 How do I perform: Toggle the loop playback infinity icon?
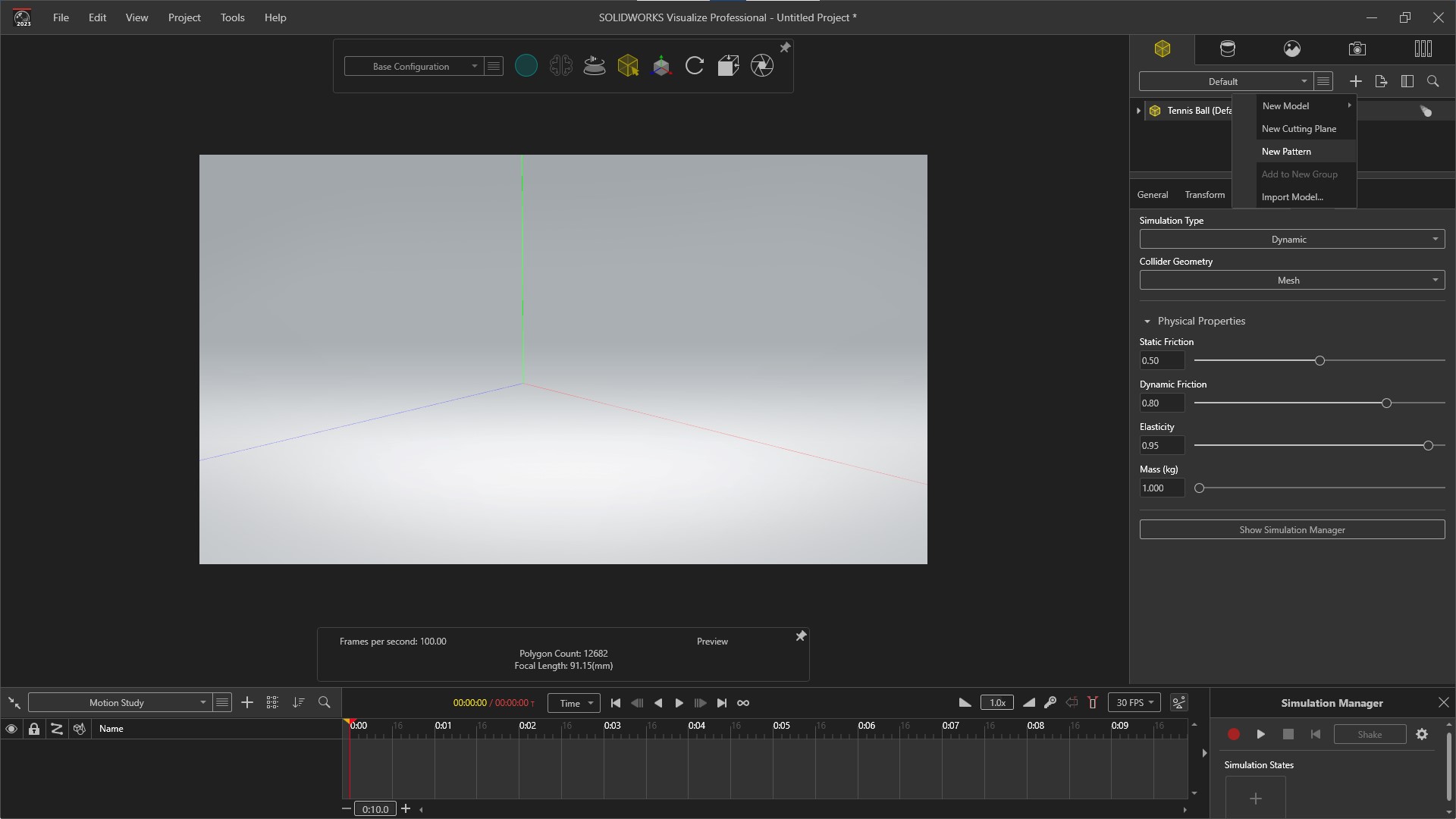click(743, 703)
